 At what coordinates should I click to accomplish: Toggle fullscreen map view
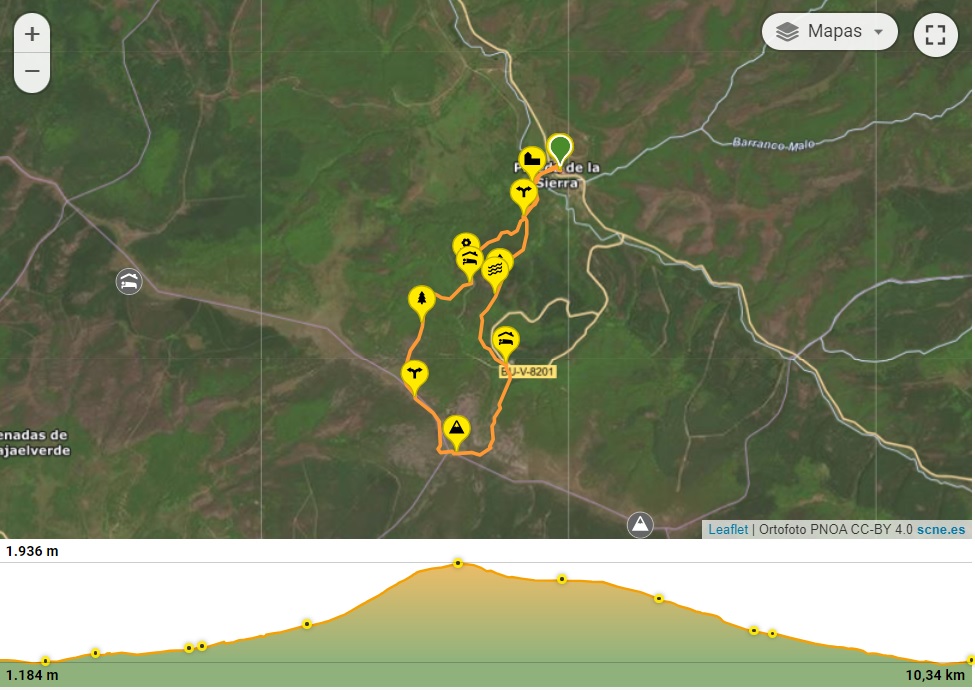pyautogui.click(x=935, y=35)
